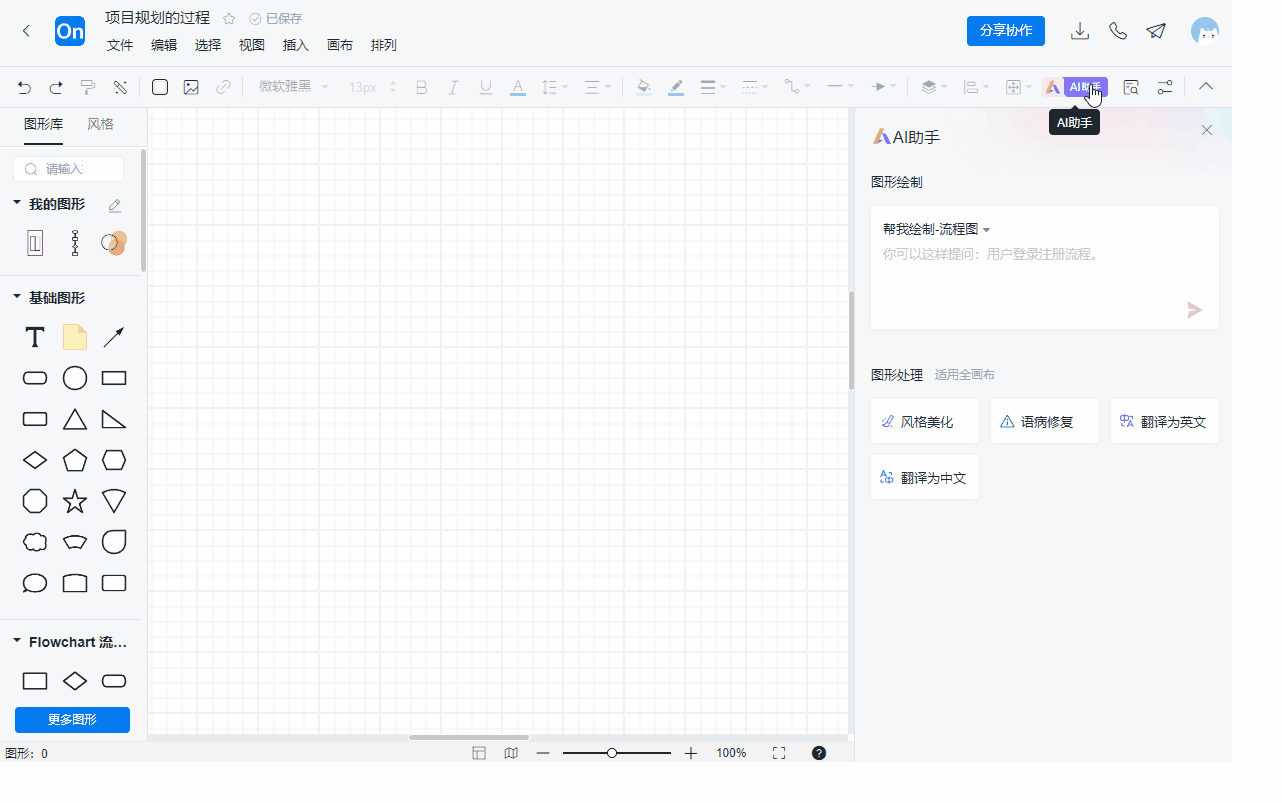Toggle fullscreen view icon
The height and width of the screenshot is (803, 1282).
click(779, 753)
